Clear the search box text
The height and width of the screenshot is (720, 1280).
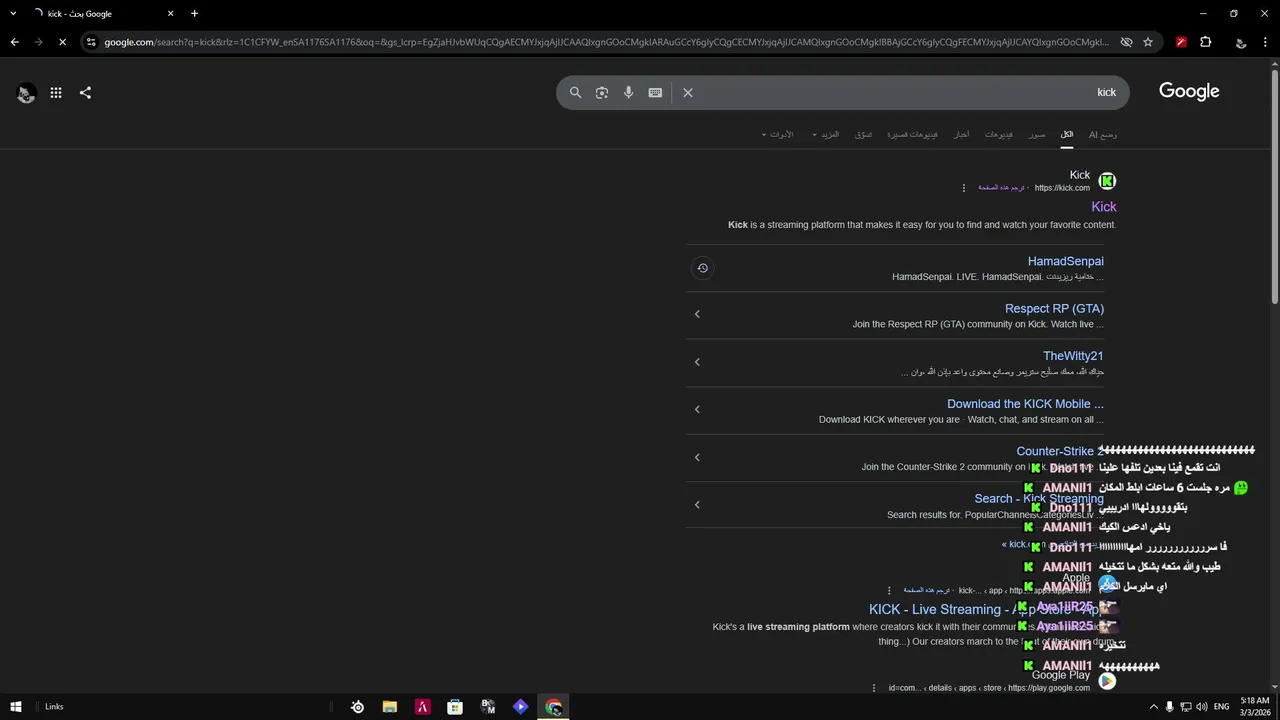pos(688,92)
